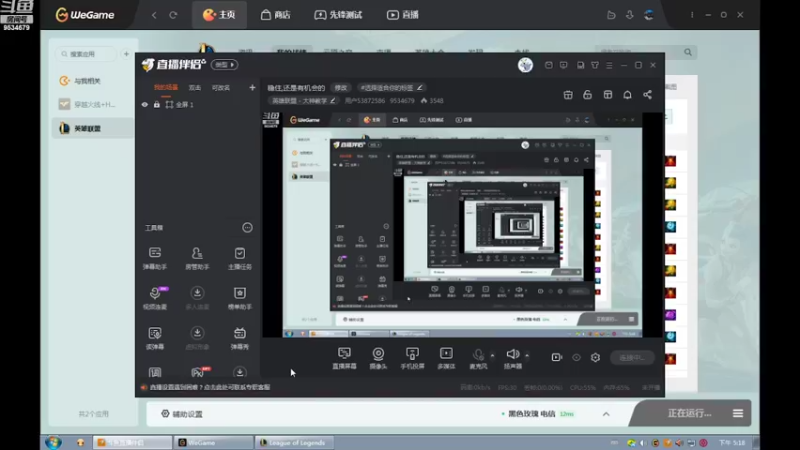Image resolution: width=800 pixels, height=450 pixels.
Task: Select 与我相关 in WeGame sidebar
Action: [92, 81]
